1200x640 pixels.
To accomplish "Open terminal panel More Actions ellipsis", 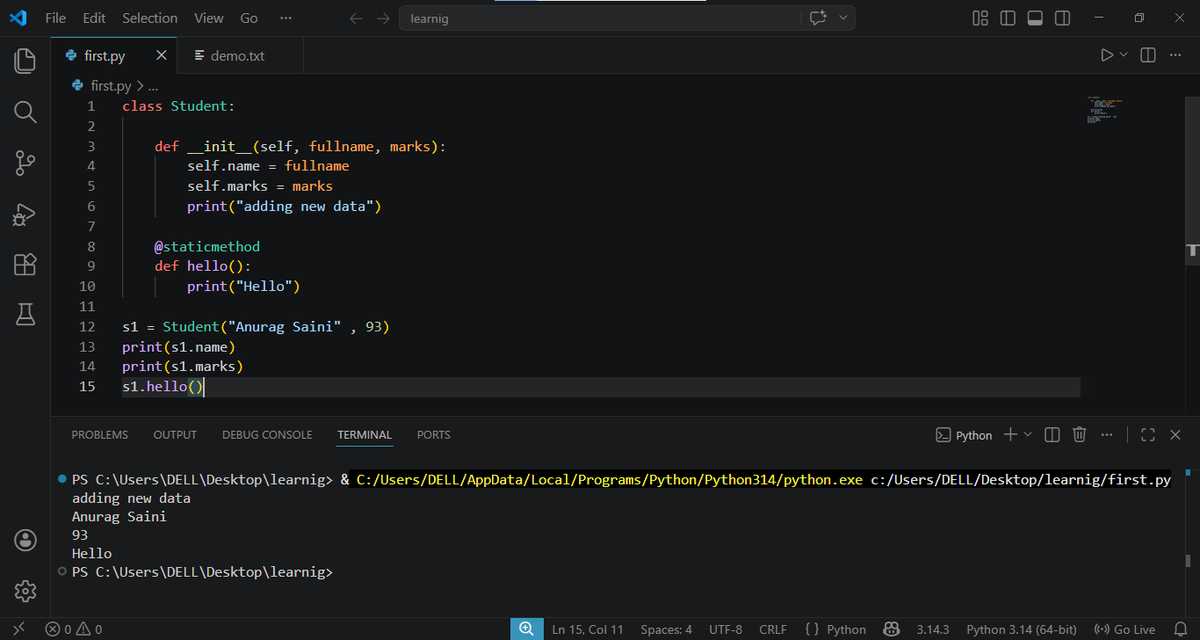I will point(1106,434).
